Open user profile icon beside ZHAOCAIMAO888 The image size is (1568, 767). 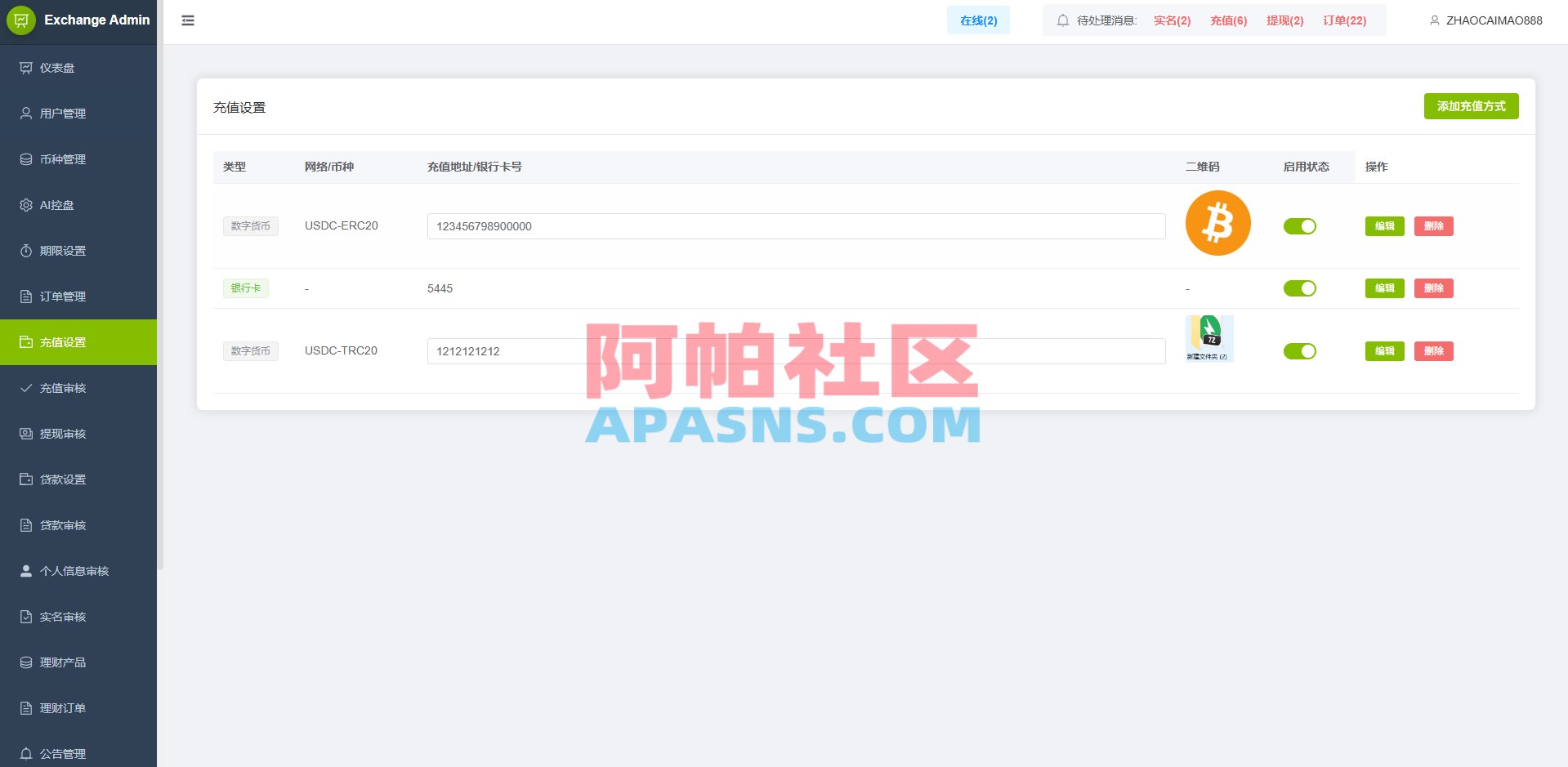1435,20
